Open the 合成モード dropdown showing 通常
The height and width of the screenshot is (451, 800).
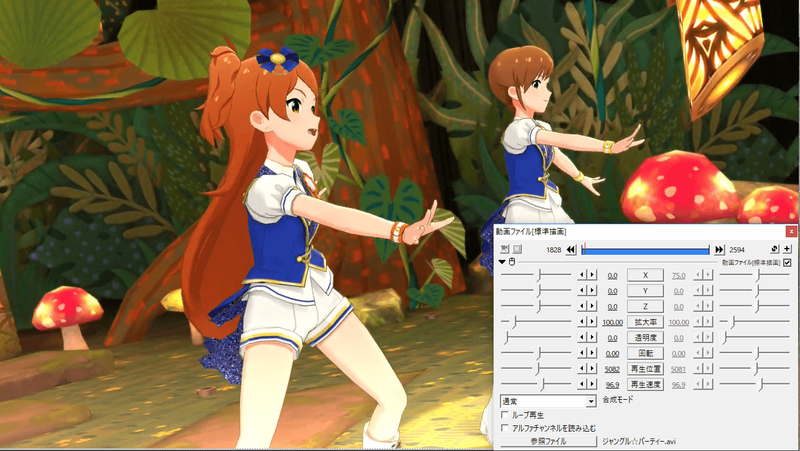(x=548, y=401)
